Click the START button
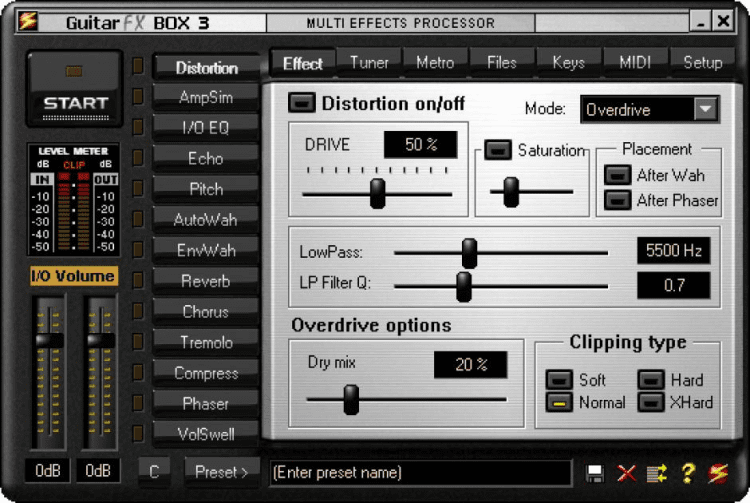The height and width of the screenshot is (503, 750). (75, 89)
